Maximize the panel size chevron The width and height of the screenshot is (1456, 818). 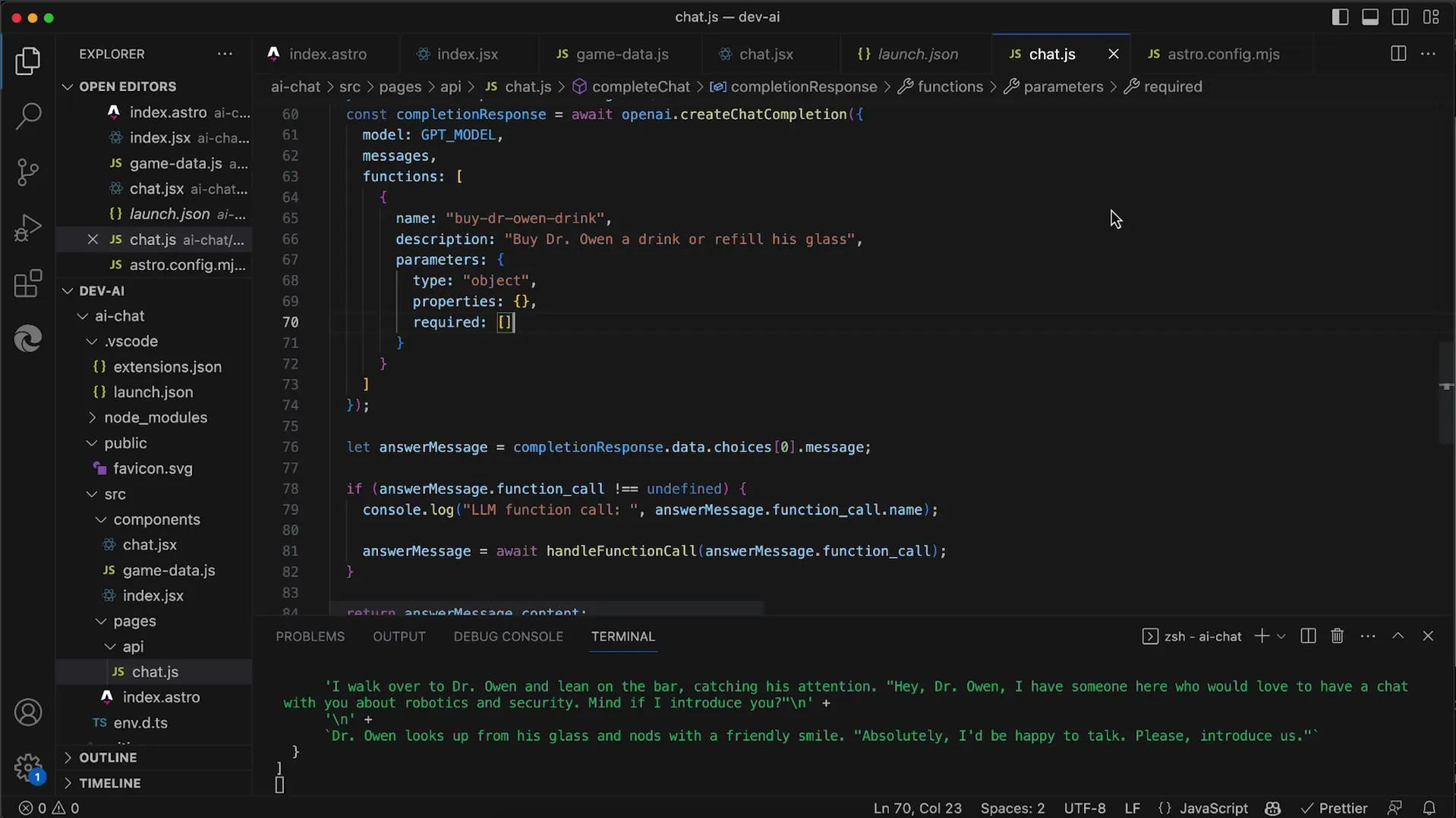click(x=1398, y=636)
